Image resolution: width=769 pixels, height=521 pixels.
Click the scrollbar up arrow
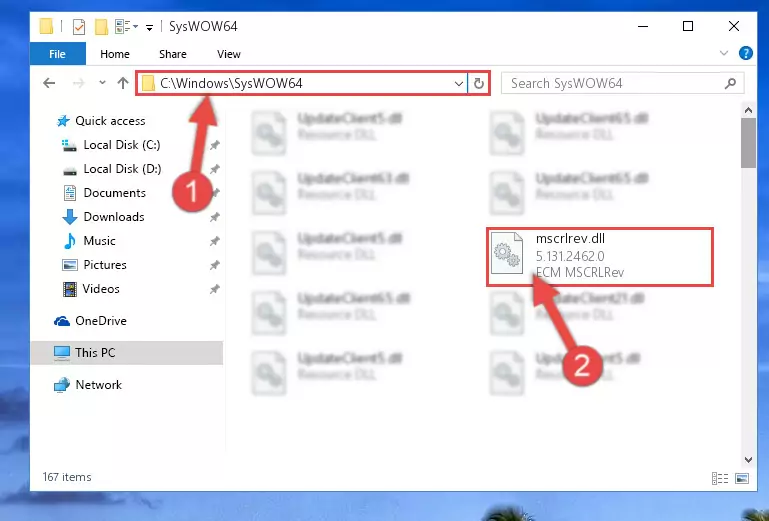click(x=748, y=110)
